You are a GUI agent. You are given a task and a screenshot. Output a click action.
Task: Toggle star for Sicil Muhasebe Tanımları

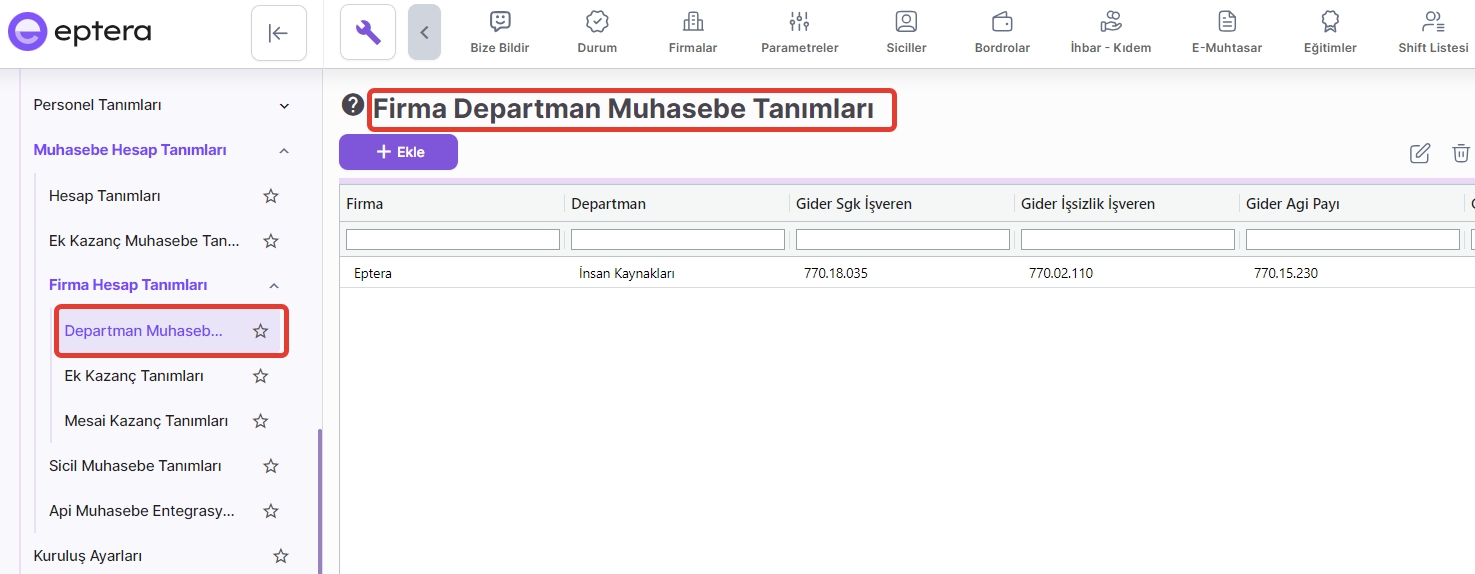270,466
